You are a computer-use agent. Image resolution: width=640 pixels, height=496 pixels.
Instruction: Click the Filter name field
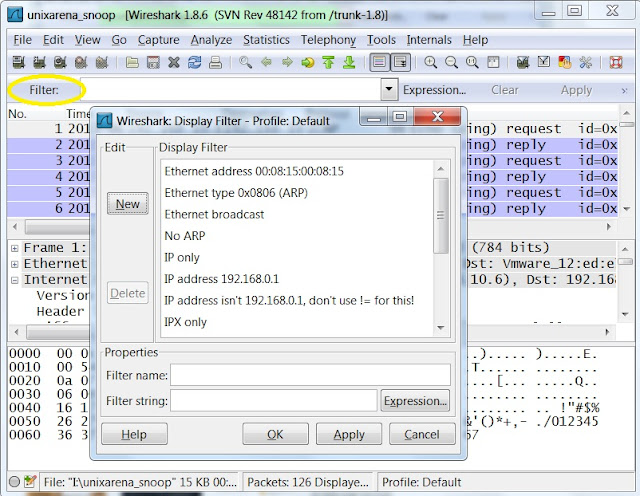point(310,375)
